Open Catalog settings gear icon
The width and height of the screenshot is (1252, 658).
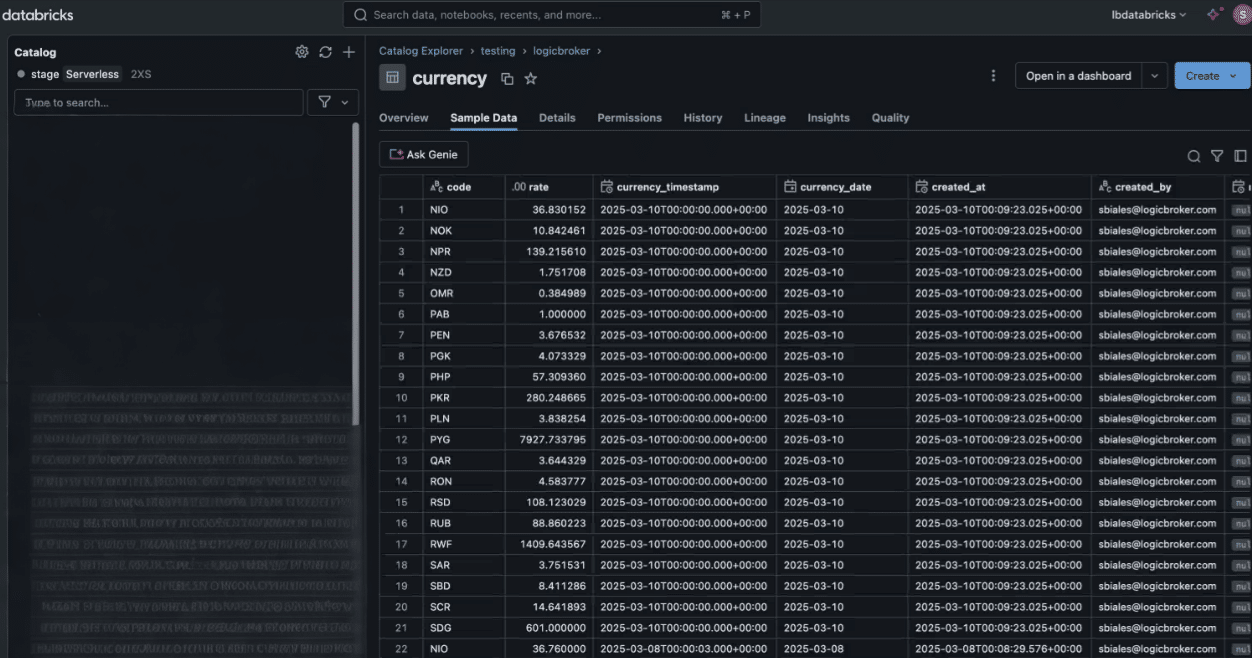click(x=302, y=52)
